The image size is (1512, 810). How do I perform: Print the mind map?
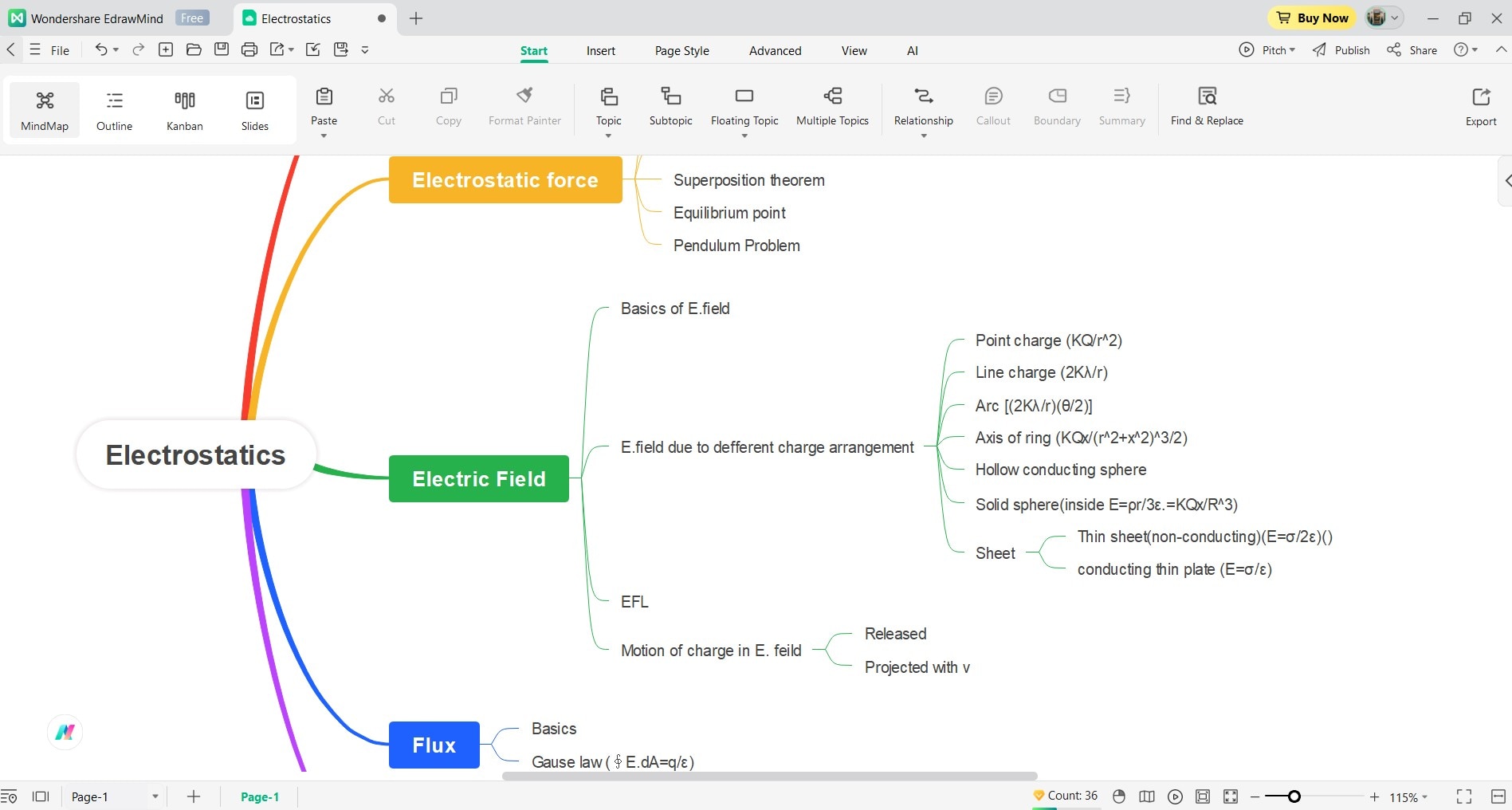249,49
